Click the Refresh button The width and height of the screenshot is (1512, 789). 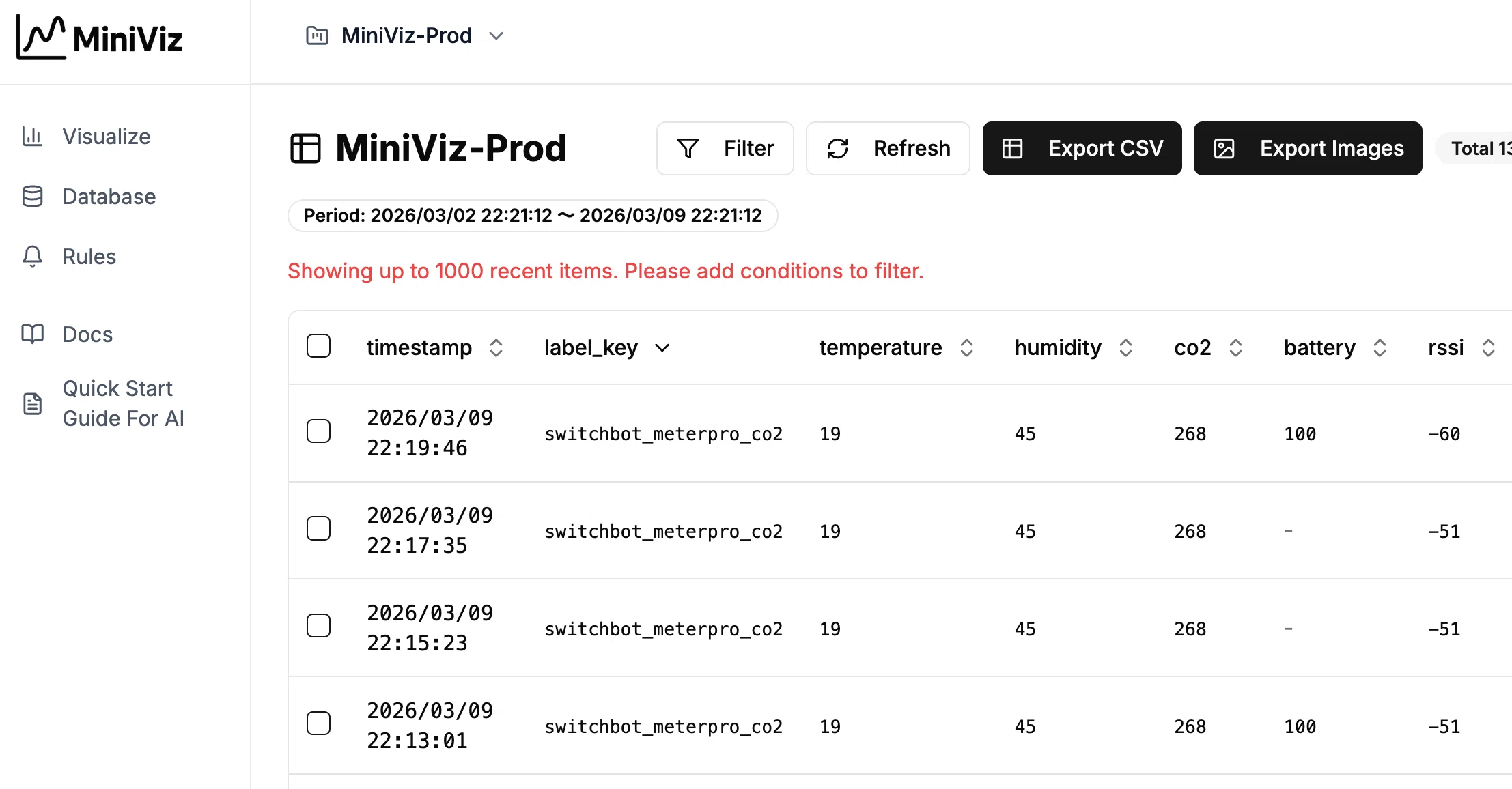click(x=888, y=148)
